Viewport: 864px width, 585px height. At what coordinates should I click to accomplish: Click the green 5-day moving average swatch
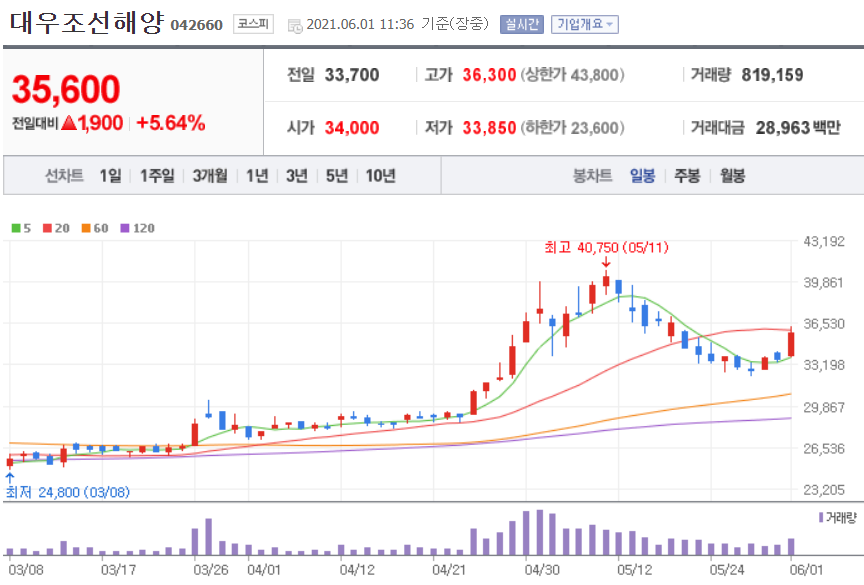pos(16,228)
